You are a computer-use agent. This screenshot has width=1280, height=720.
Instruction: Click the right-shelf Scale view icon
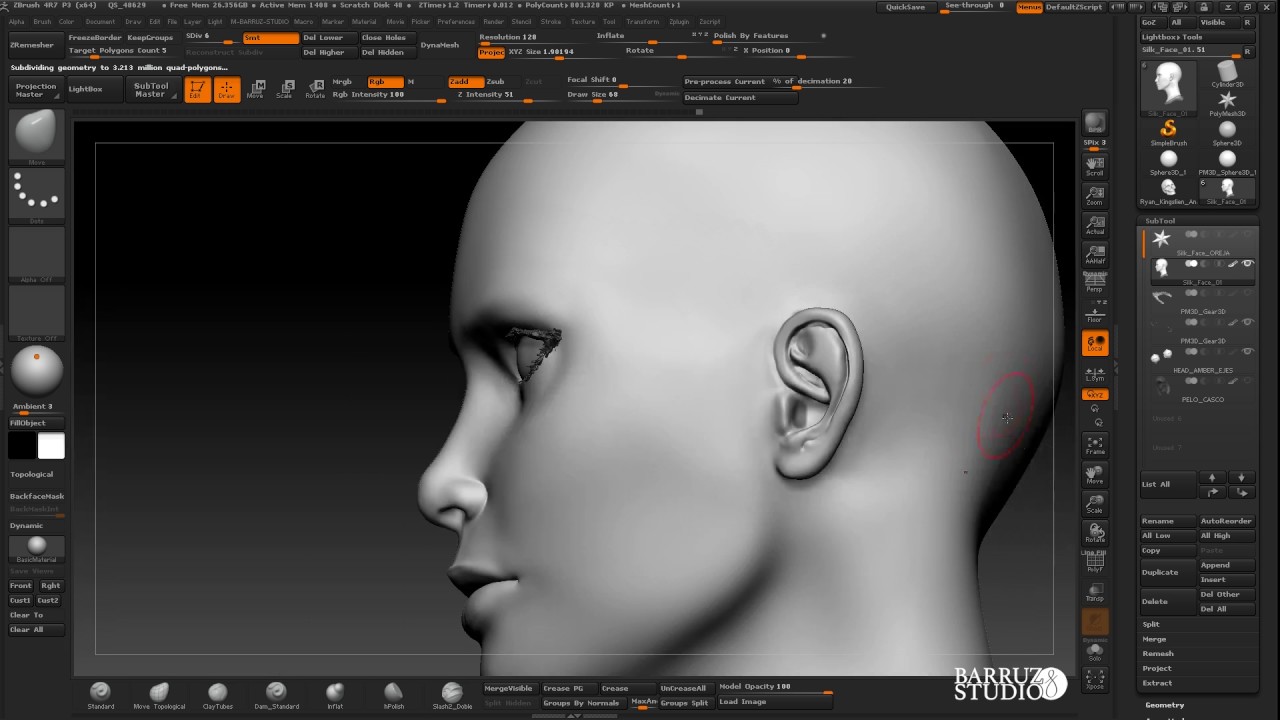[x=1095, y=502]
